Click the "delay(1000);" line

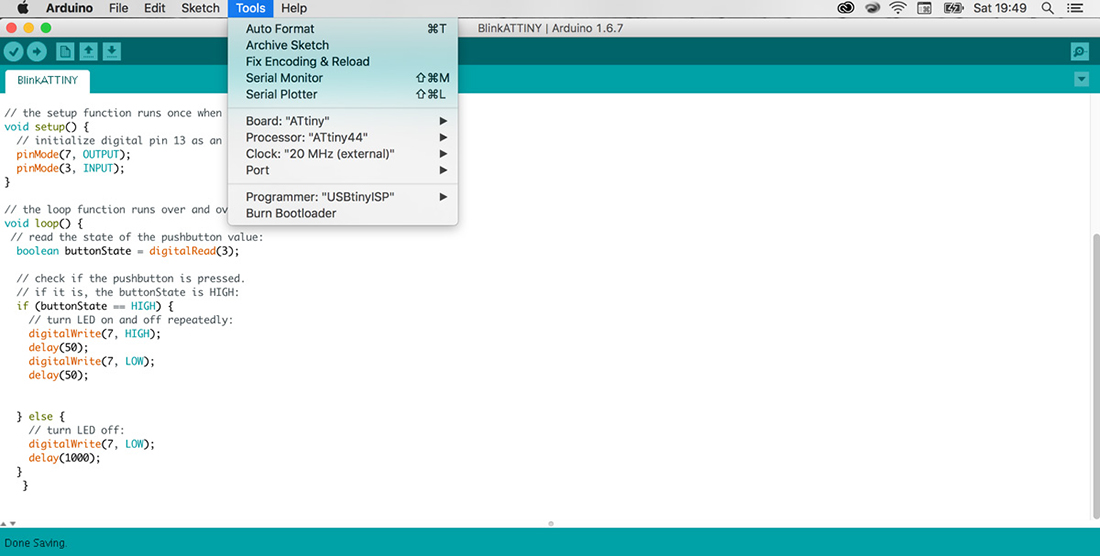[65, 458]
